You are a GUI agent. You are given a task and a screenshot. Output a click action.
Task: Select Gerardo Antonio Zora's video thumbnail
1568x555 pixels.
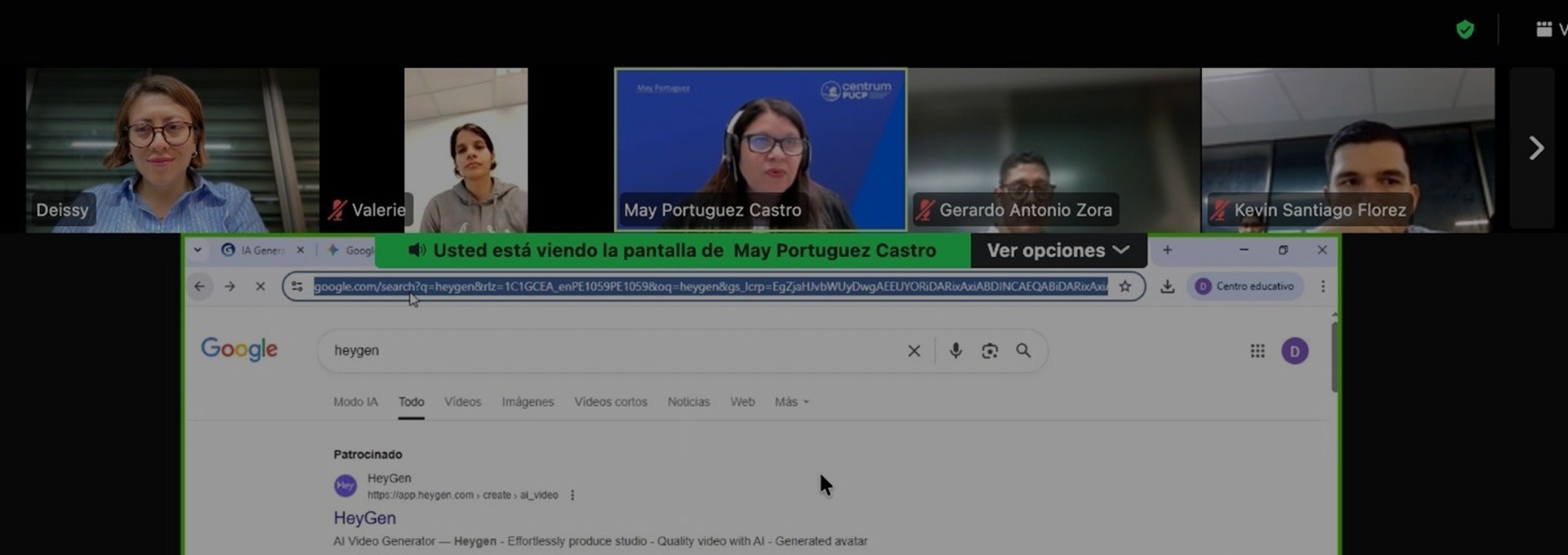1054,150
